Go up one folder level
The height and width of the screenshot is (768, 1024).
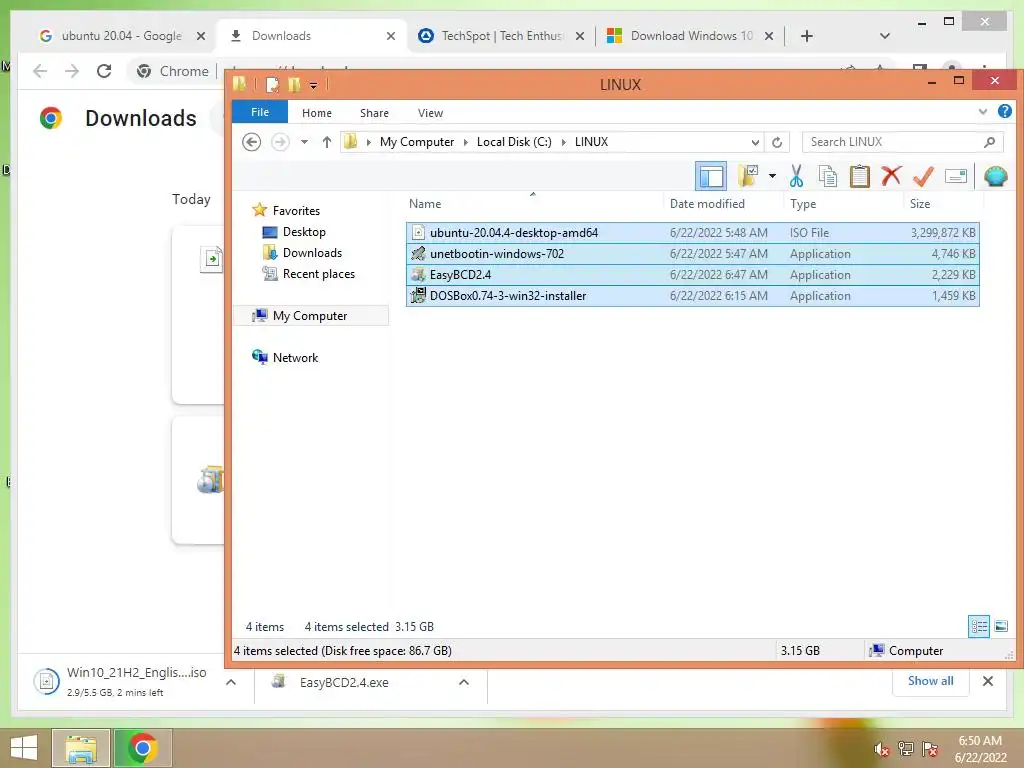click(x=327, y=142)
